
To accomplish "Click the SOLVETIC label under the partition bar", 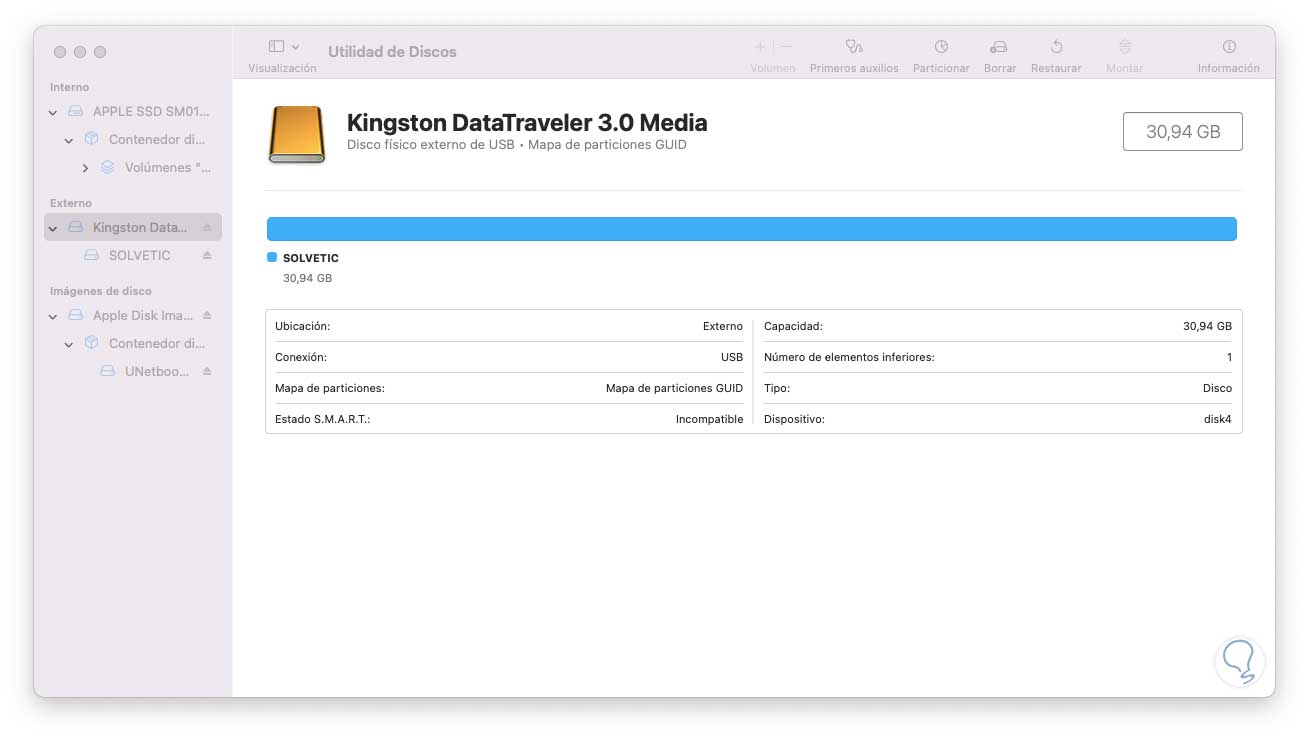I will 311,258.
